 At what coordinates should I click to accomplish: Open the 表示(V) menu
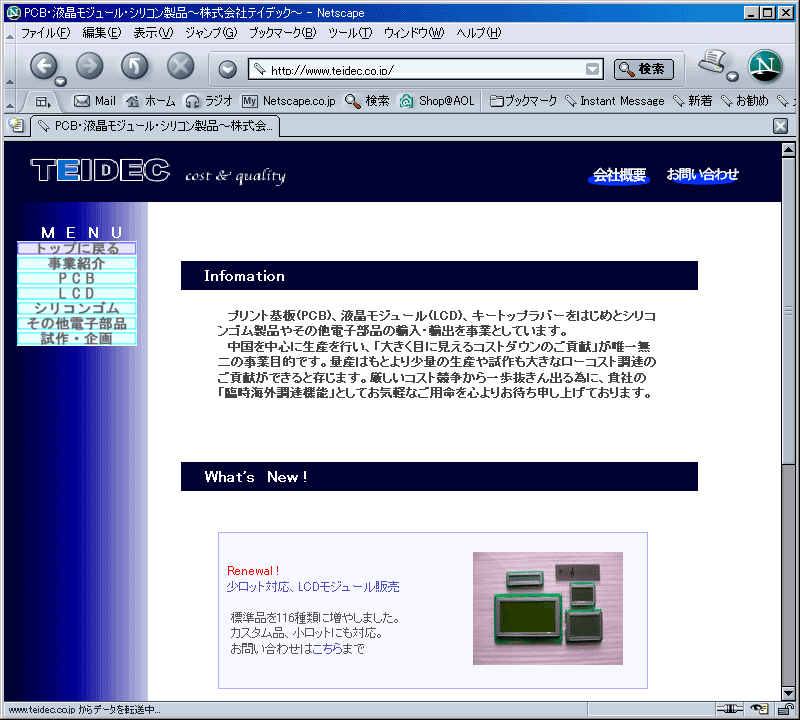click(153, 33)
